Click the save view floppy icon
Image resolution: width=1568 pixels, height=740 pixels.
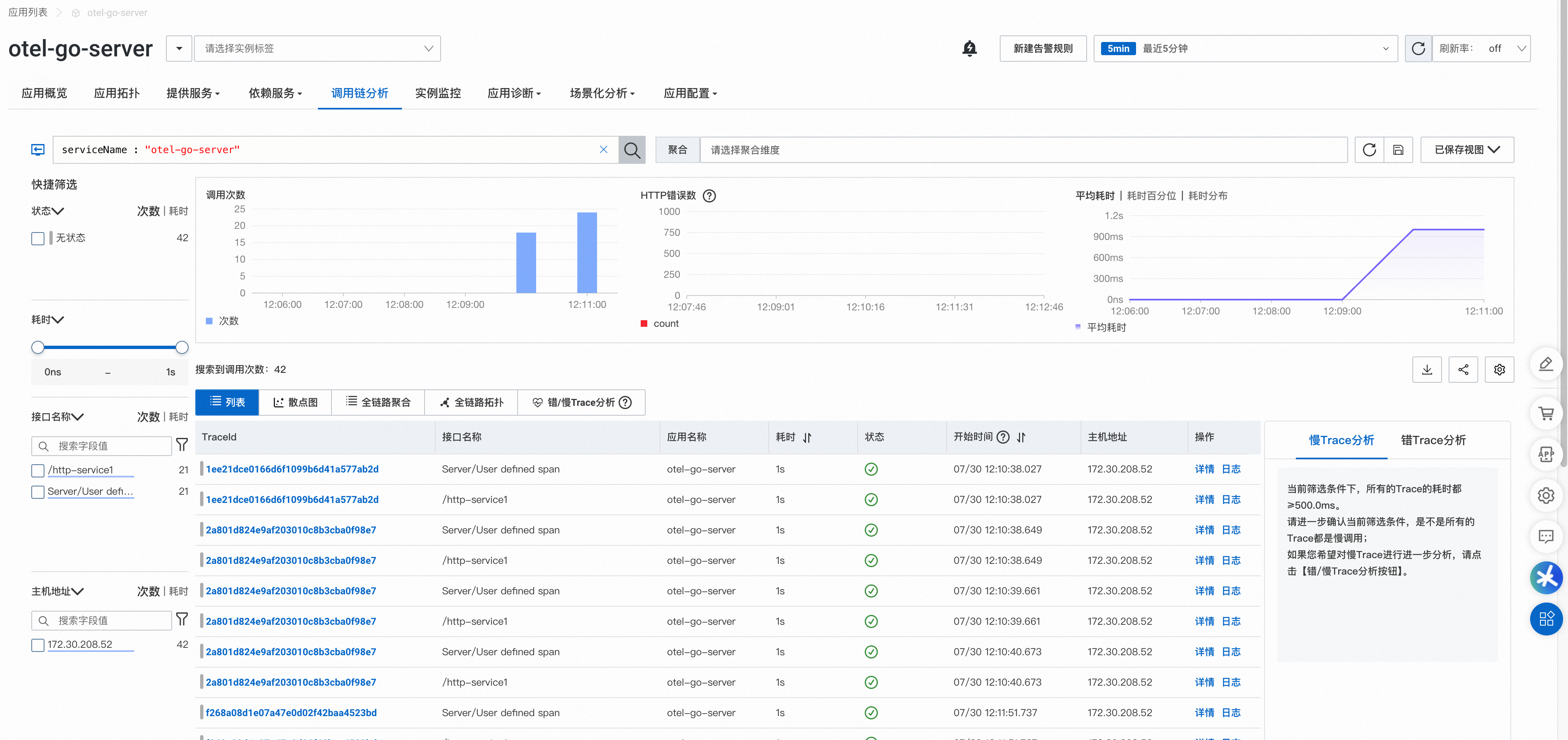[1398, 150]
